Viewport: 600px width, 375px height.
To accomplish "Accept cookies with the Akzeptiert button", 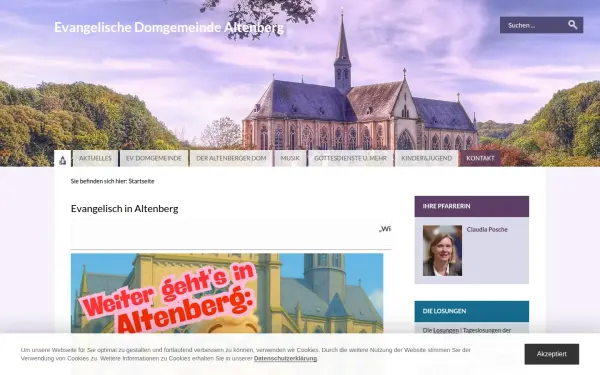I will (551, 354).
